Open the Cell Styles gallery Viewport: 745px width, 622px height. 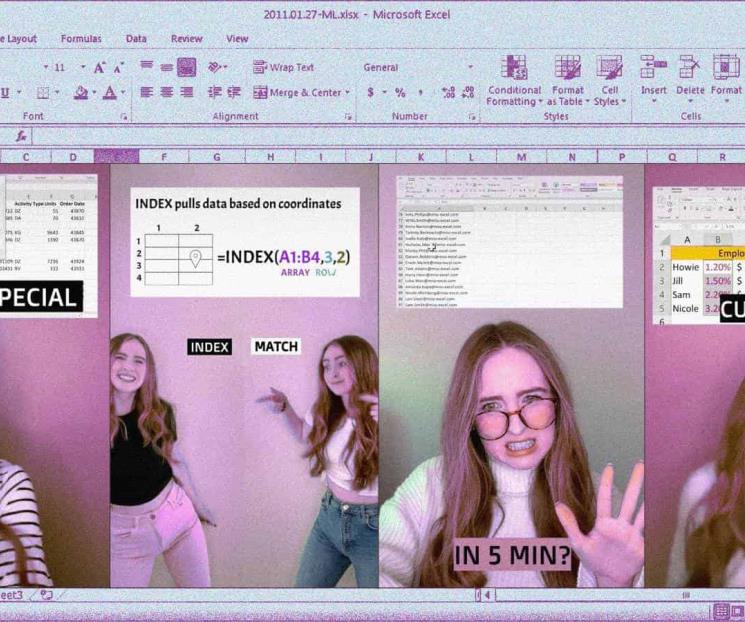coord(610,81)
